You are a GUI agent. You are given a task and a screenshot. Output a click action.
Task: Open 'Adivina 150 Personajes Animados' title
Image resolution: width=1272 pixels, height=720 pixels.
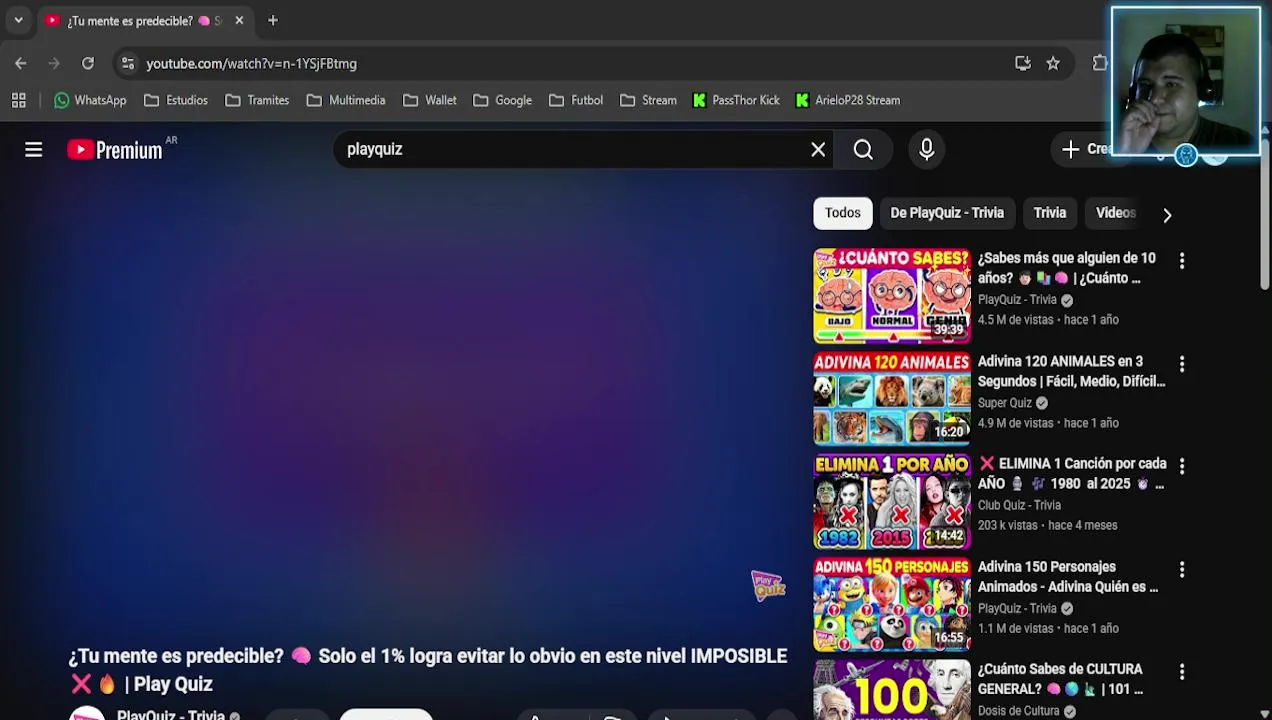click(1067, 577)
